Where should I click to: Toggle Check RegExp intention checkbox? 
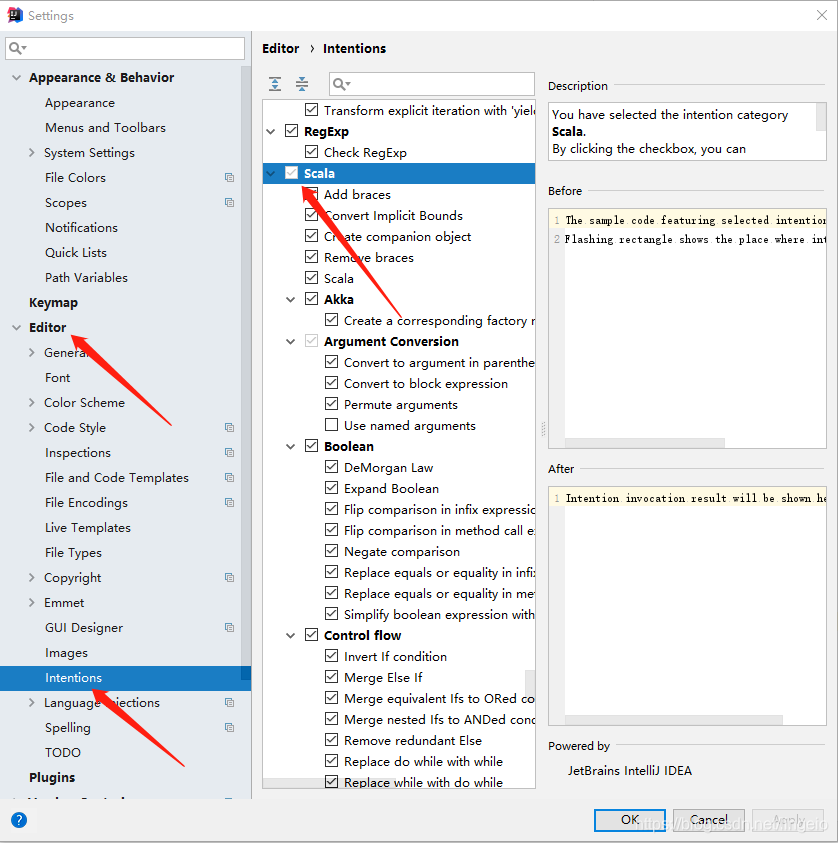(x=311, y=152)
